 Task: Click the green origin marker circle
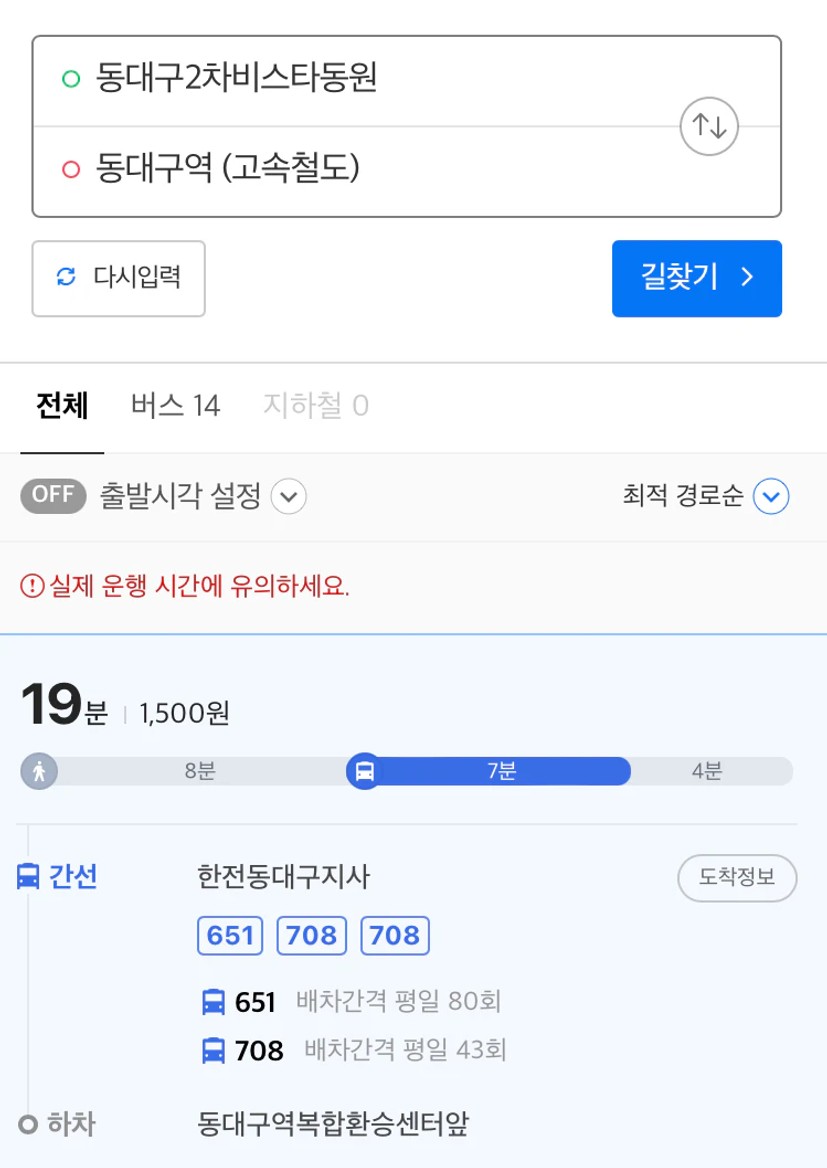tap(71, 78)
